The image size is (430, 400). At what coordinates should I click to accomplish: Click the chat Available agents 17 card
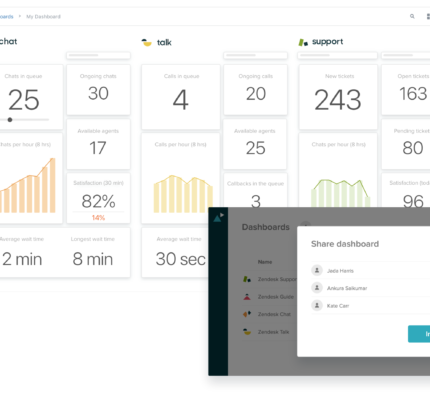tap(98, 144)
